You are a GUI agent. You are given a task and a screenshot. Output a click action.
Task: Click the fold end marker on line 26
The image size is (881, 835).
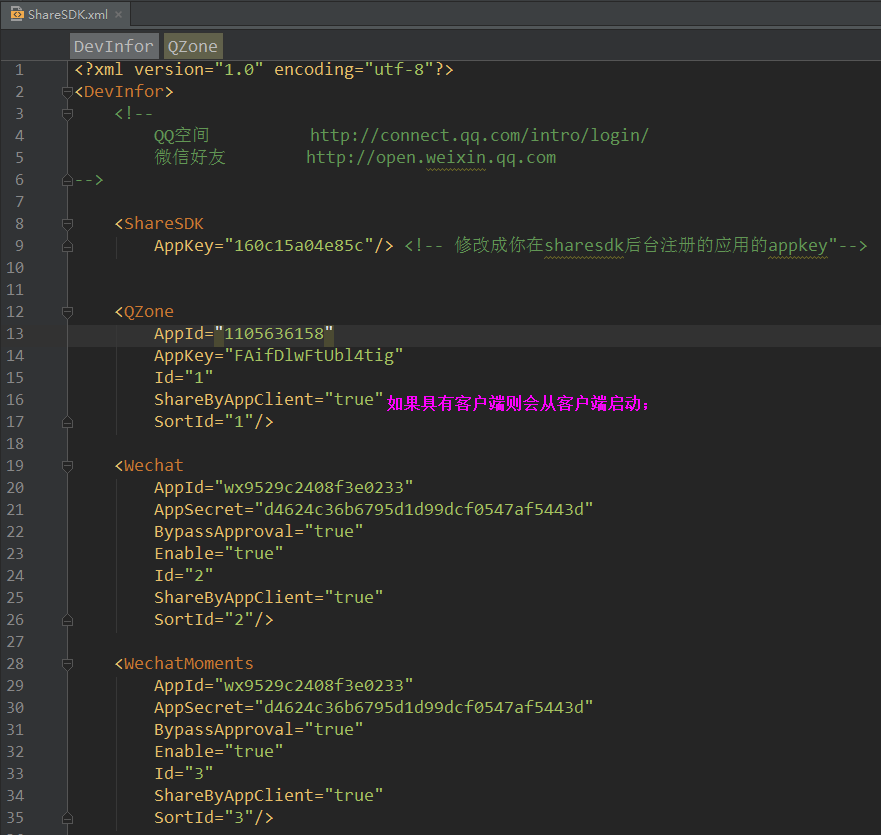[x=67, y=620]
